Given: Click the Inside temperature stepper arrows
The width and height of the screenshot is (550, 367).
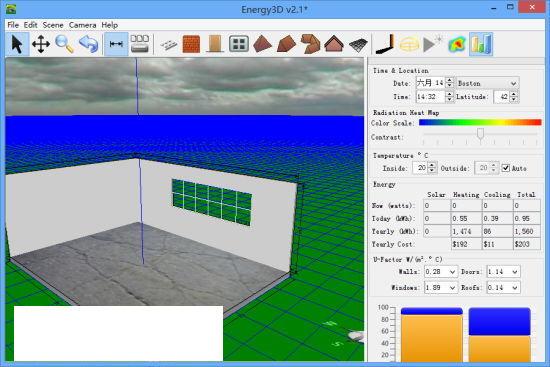Looking at the screenshot, I should (x=432, y=168).
